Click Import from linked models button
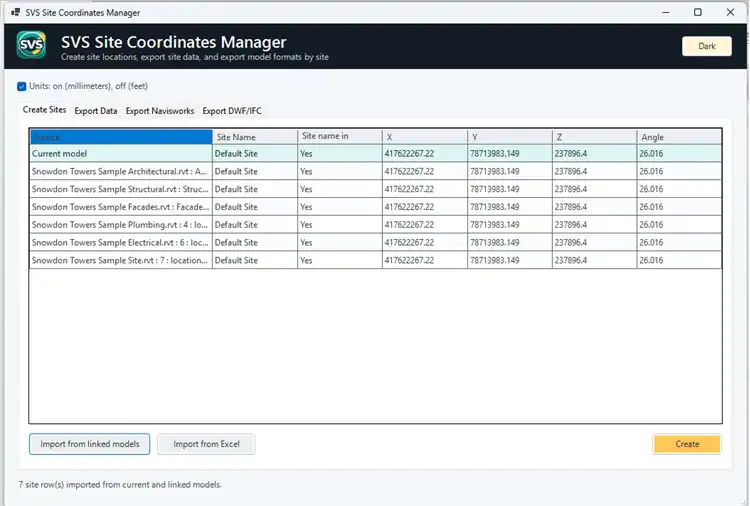The image size is (750, 506). coord(89,444)
